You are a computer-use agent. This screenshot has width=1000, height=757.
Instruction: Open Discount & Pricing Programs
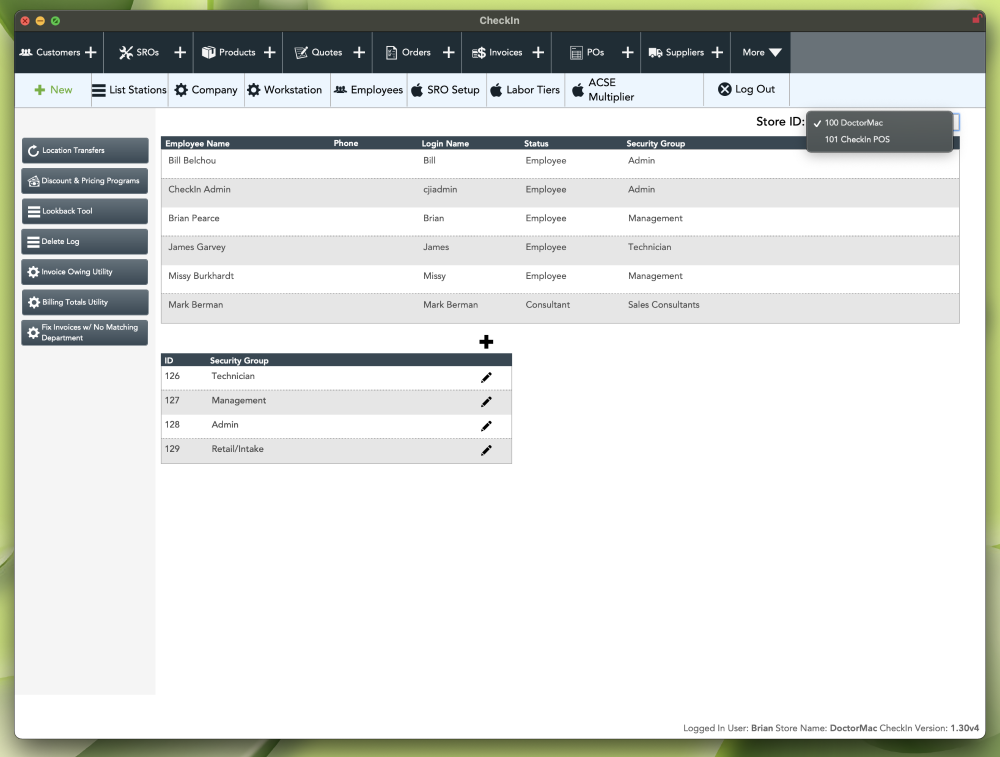tap(85, 181)
